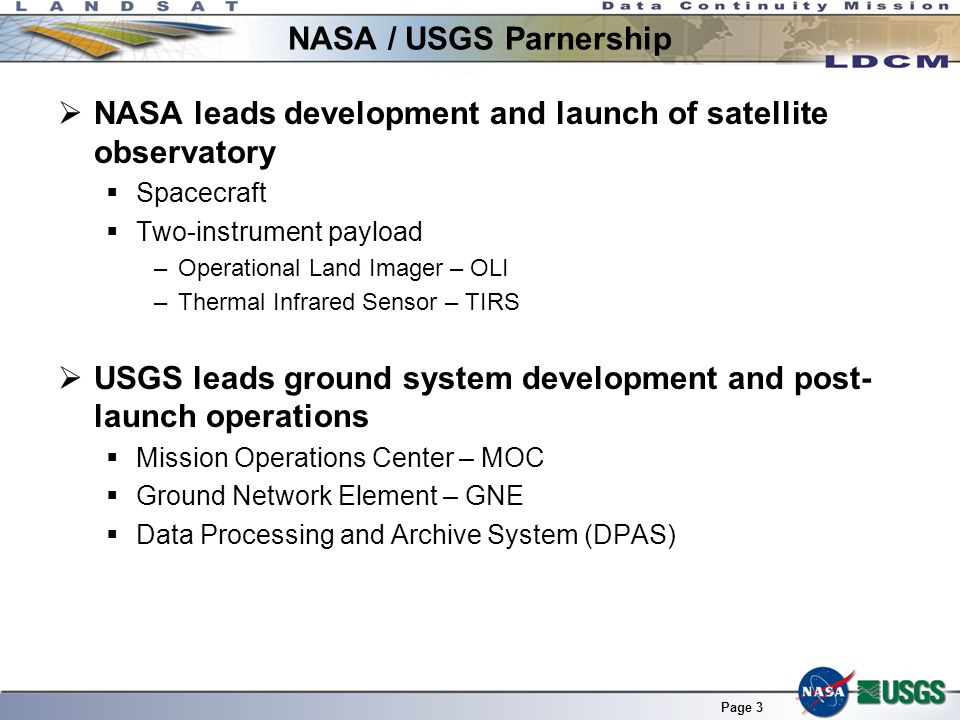Click the 'Data Continuity Mission' header text
Screen dimensions: 960x720
point(776,6)
